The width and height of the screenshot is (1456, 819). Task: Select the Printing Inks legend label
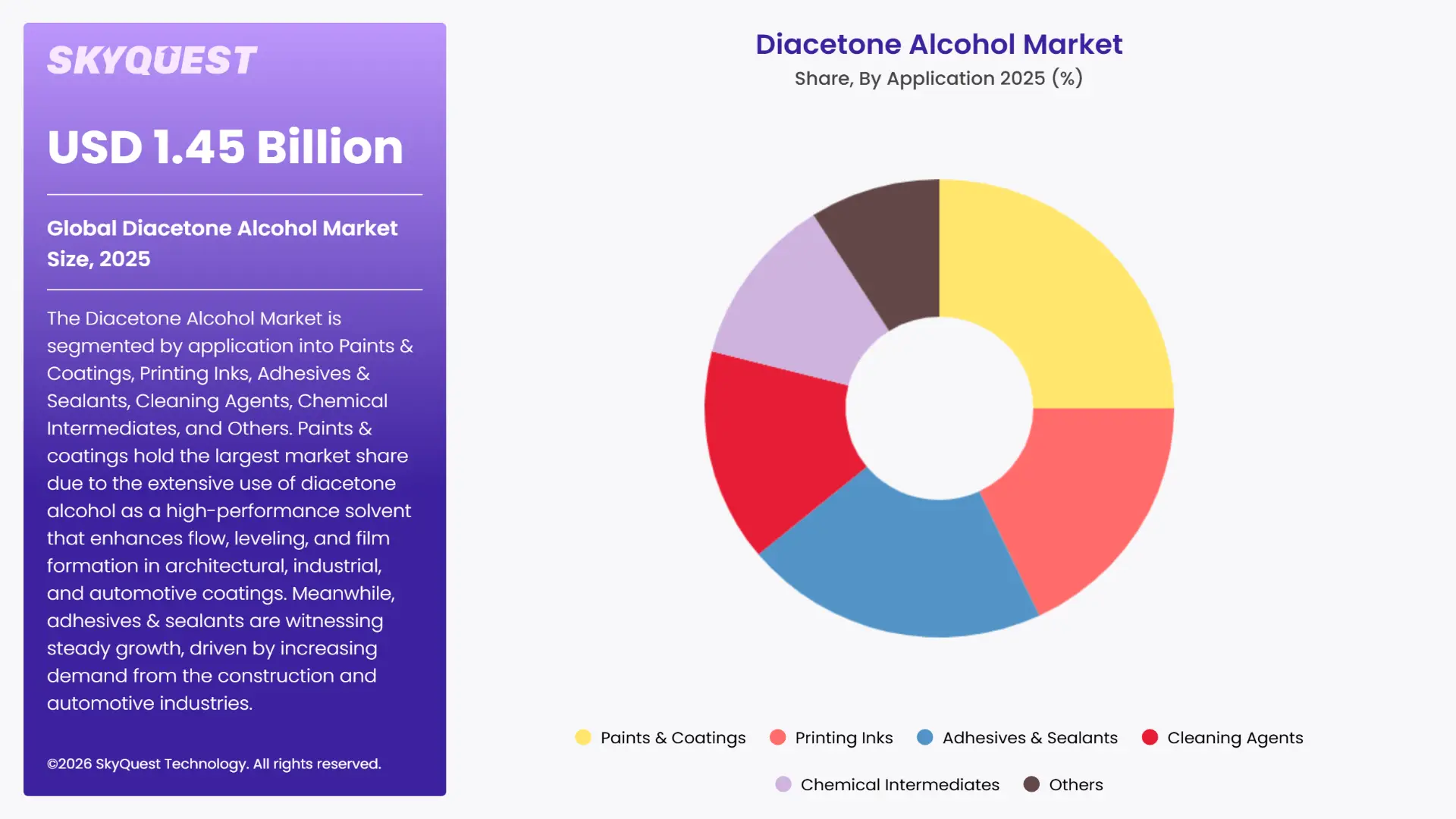pyautogui.click(x=843, y=738)
